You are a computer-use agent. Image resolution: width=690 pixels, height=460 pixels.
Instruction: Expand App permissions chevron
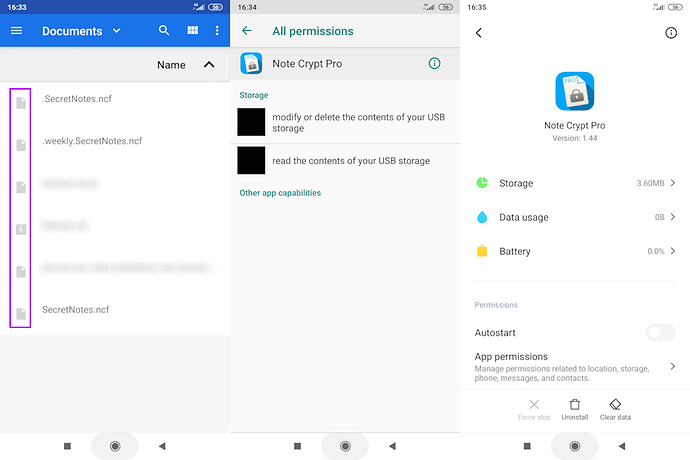point(673,366)
